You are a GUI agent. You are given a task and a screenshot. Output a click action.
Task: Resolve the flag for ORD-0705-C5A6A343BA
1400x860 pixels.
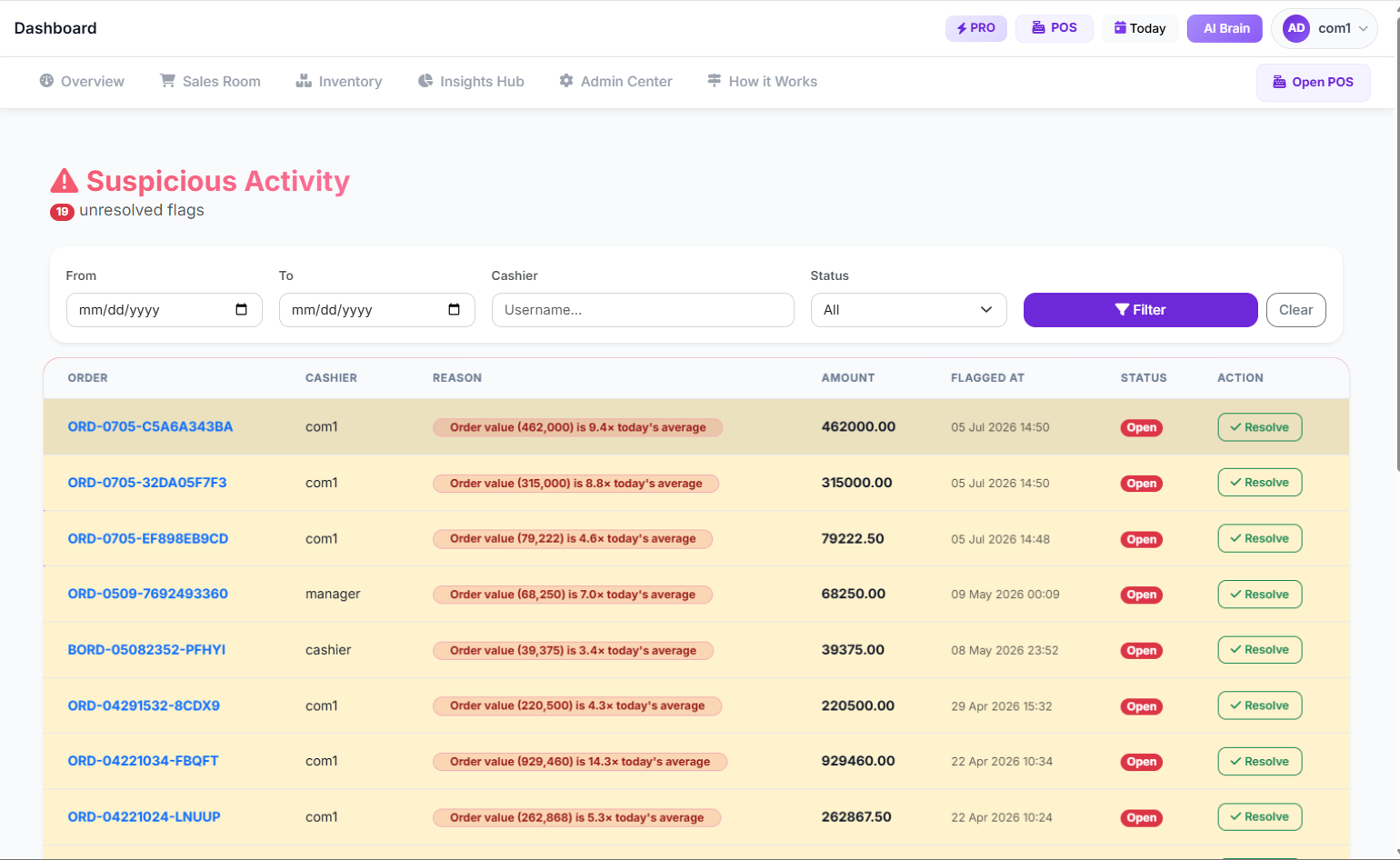click(x=1259, y=427)
